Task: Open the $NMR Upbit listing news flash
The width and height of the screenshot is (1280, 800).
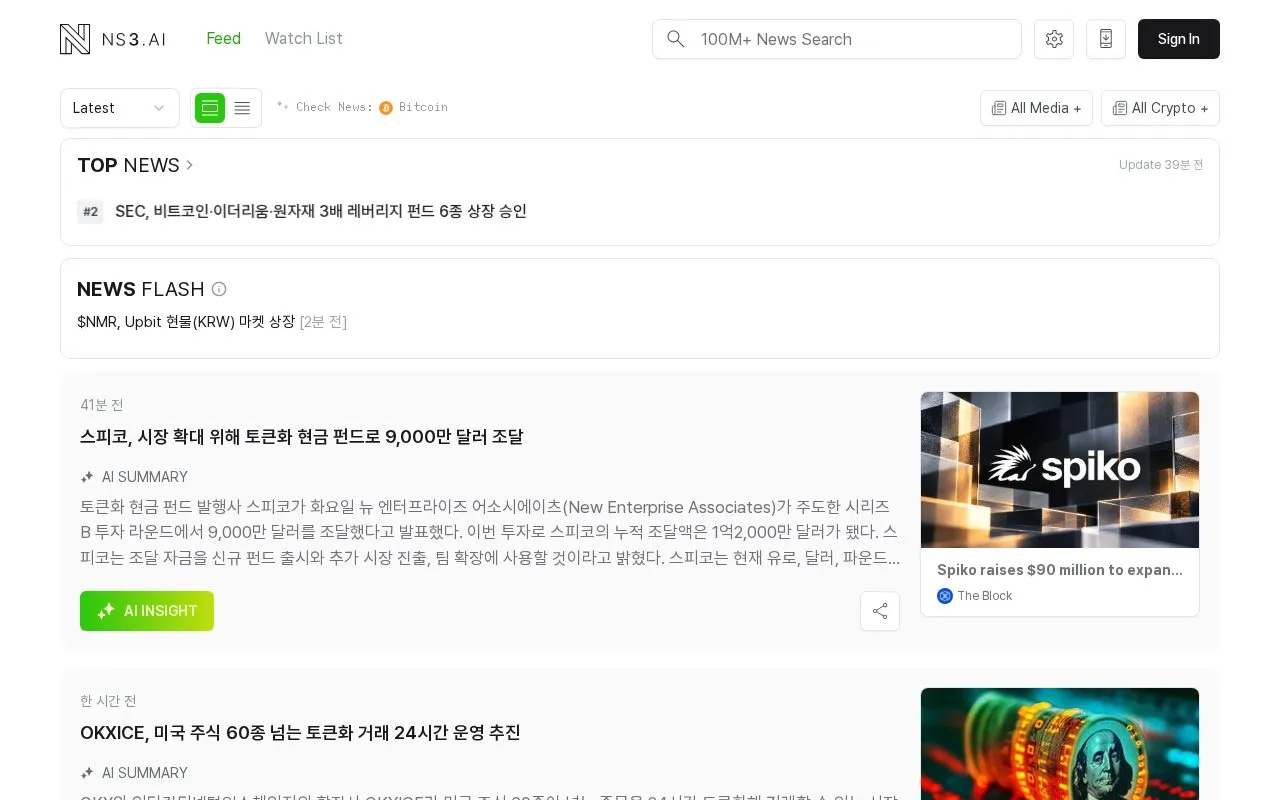Action: pos(186,321)
